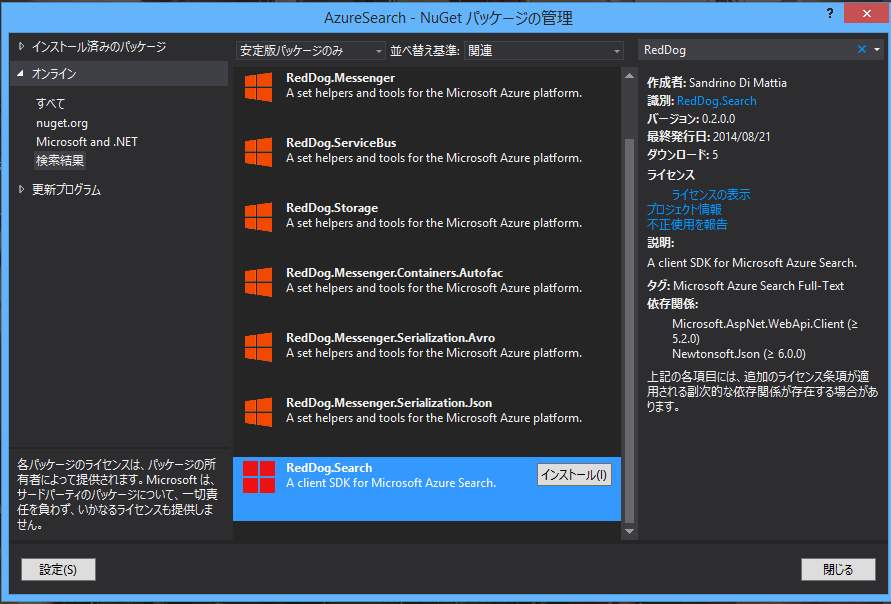This screenshot has height=604, width=891.
Task: Click the インストール(I) button
Action: pyautogui.click(x=574, y=474)
